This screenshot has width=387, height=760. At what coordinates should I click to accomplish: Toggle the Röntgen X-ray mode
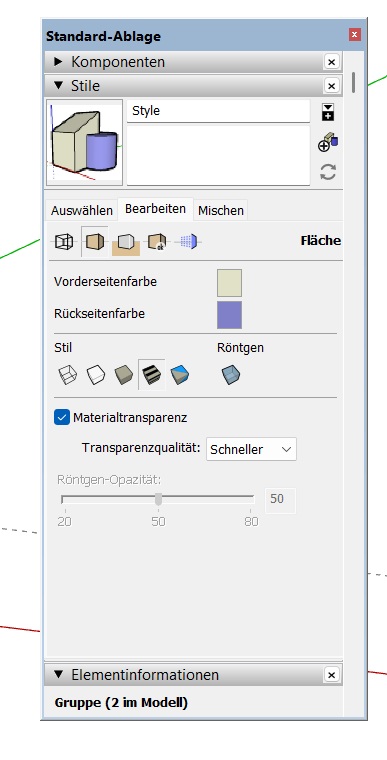tap(231, 375)
